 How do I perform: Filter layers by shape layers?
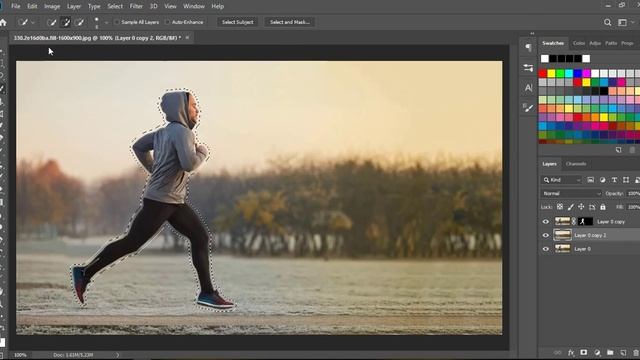pyautogui.click(x=626, y=180)
